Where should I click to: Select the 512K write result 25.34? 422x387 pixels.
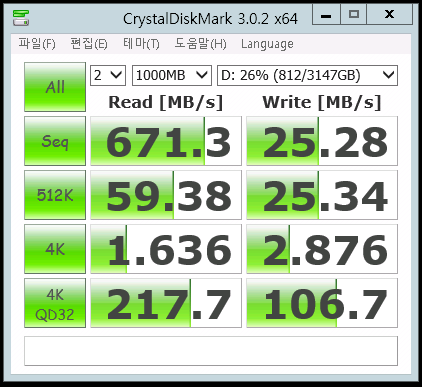(322, 195)
